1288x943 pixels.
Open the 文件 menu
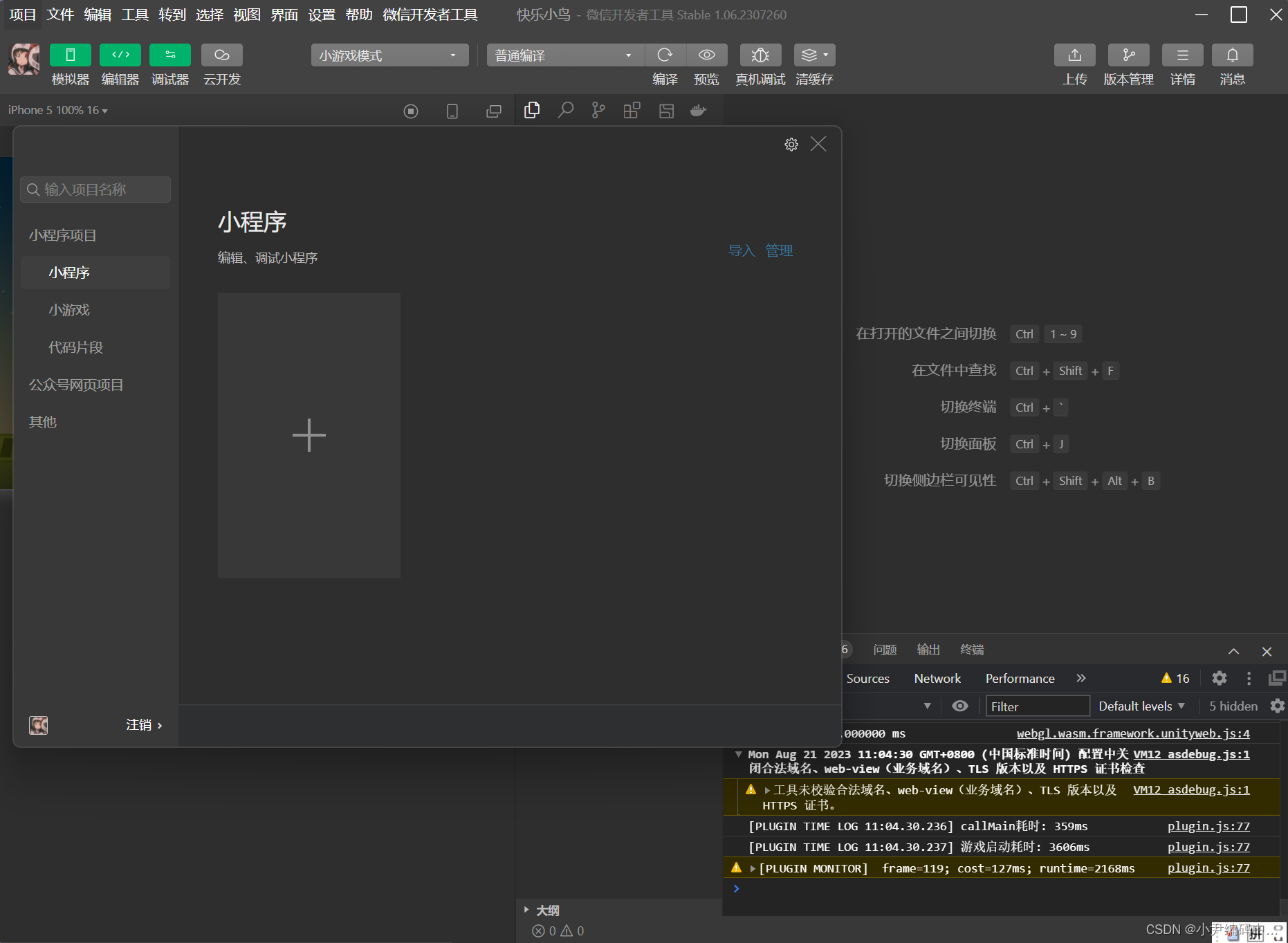tap(59, 15)
